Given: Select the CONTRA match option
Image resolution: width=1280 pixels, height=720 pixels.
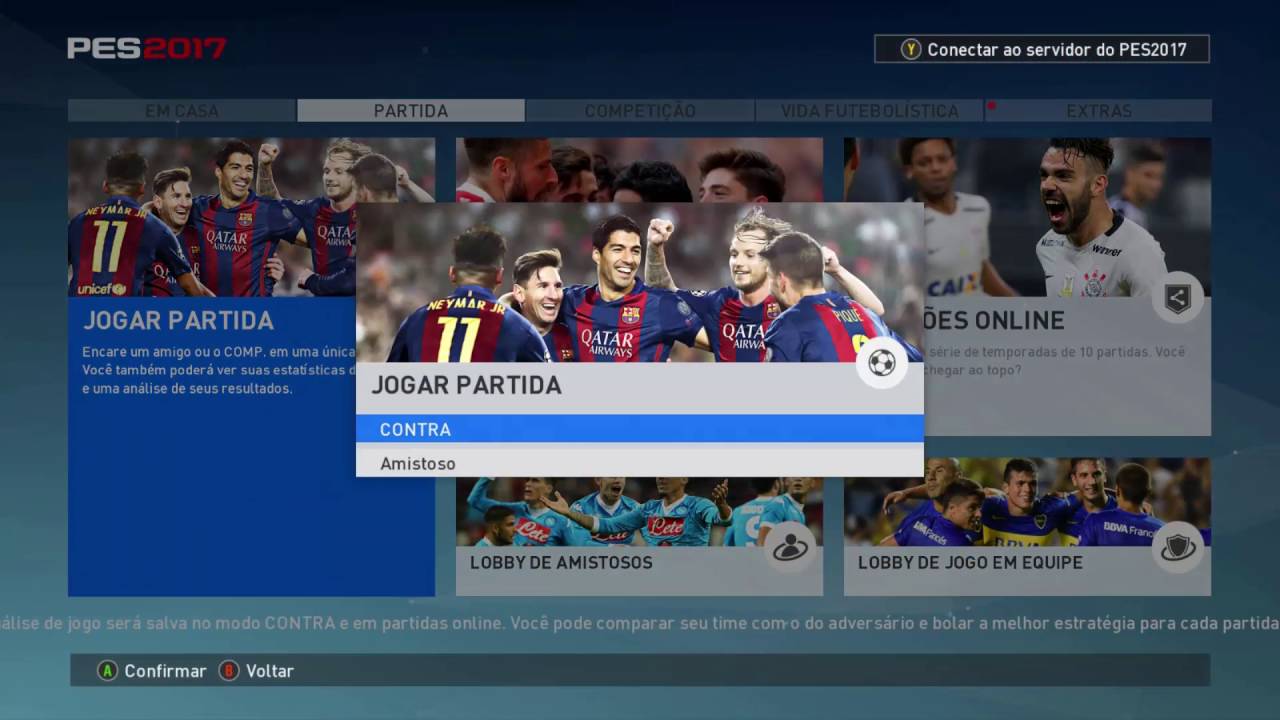Looking at the screenshot, I should pos(640,429).
